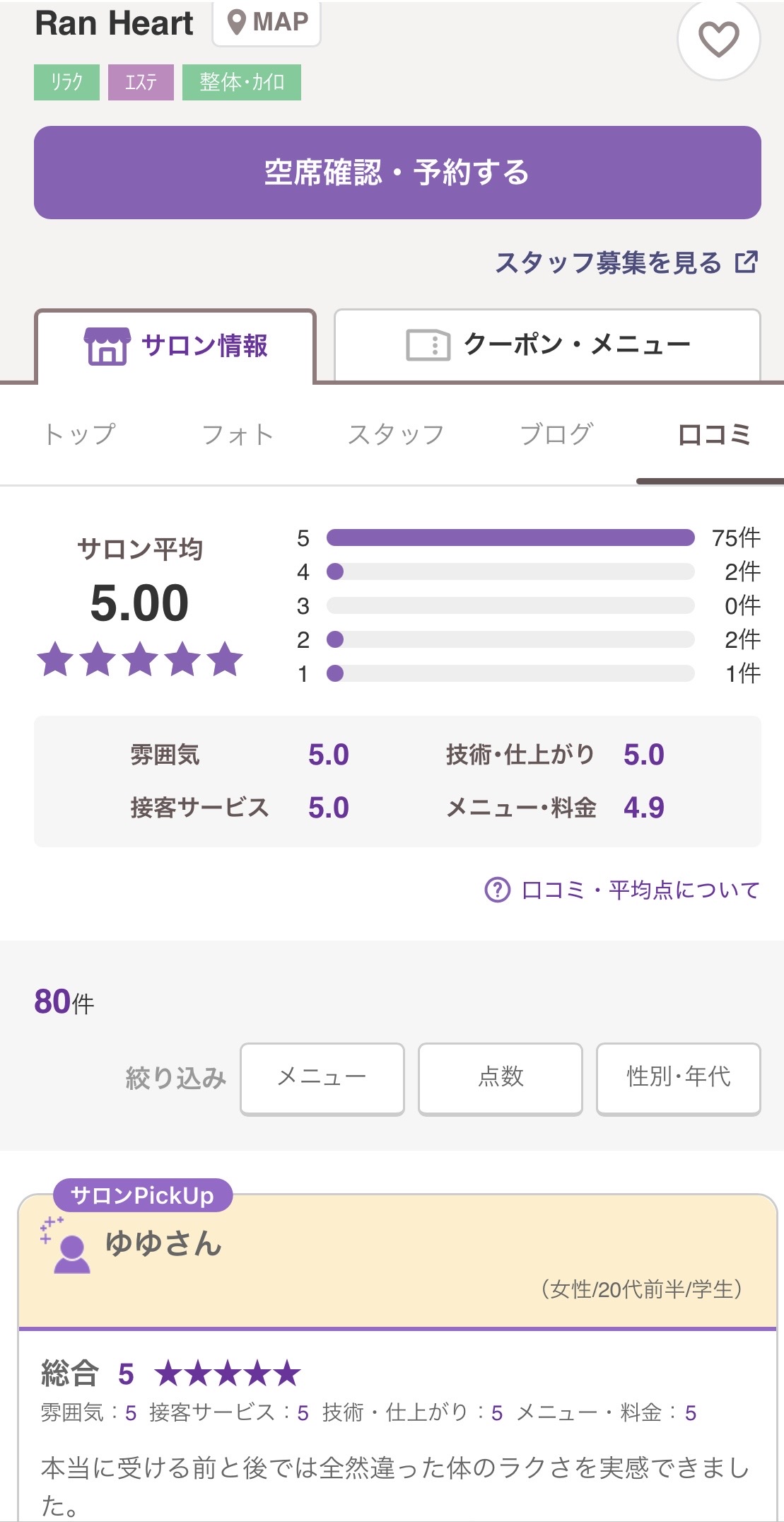Switch to the スタッフ tab
Viewport: 784px width, 1522px height.
396,434
